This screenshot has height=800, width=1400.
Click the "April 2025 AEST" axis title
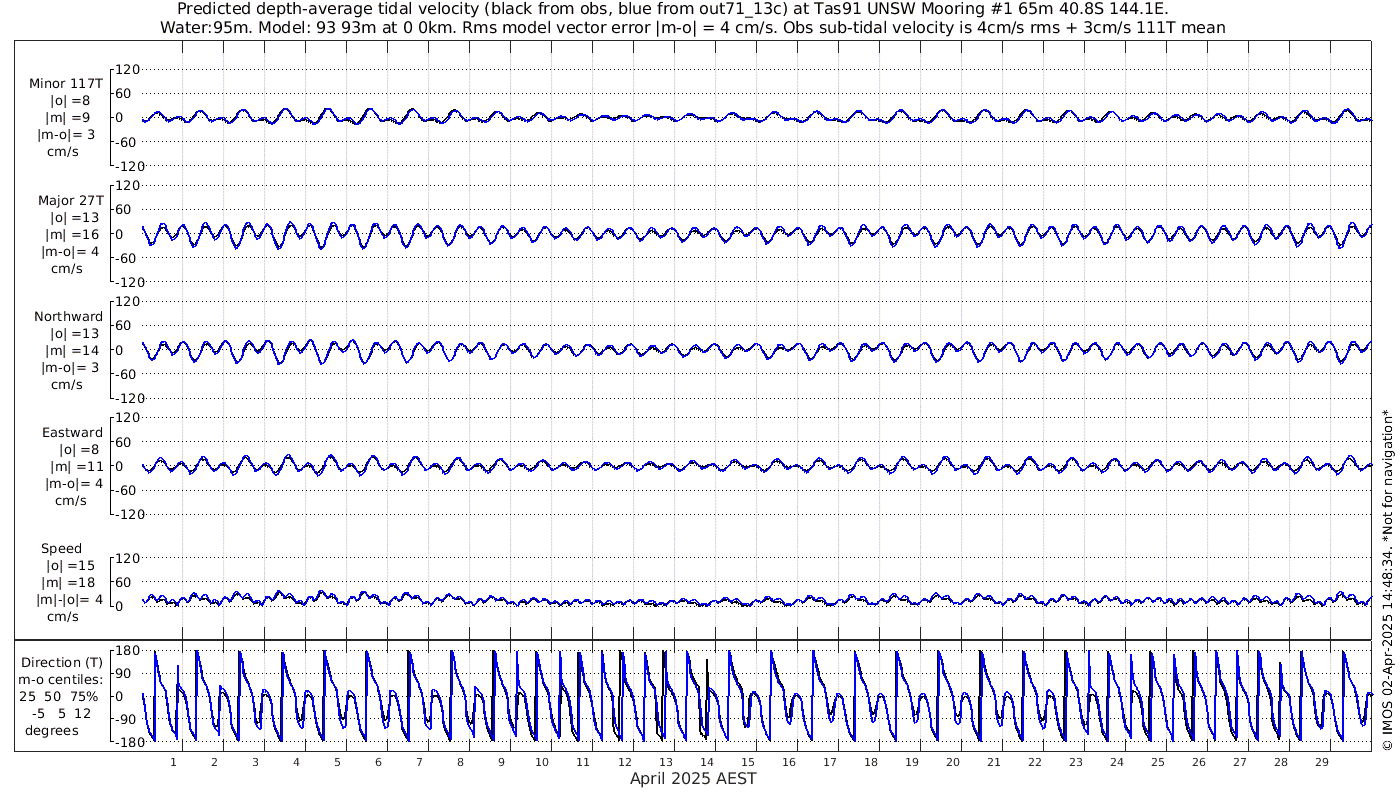[x=693, y=779]
